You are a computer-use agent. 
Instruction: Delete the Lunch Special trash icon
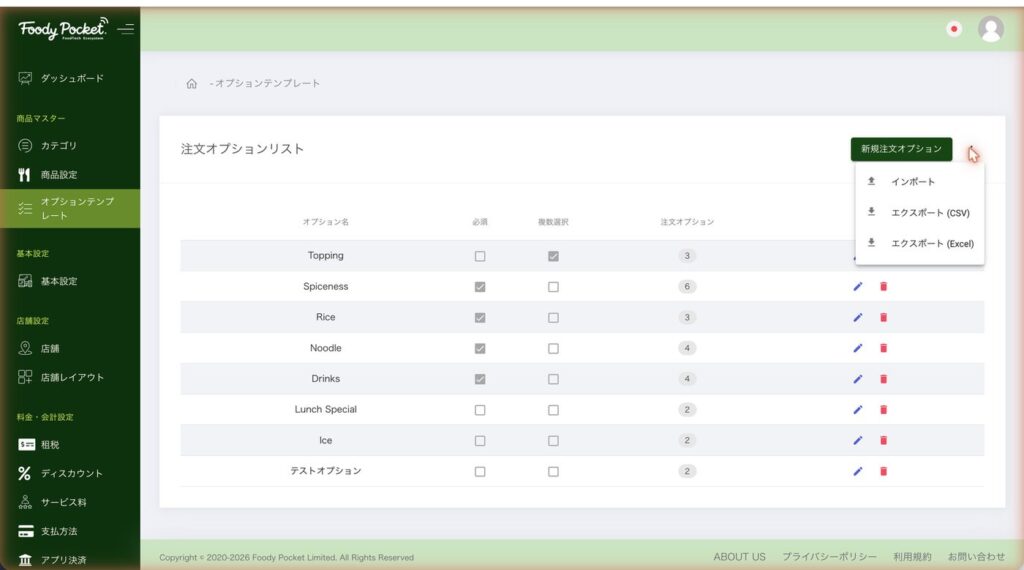point(884,409)
